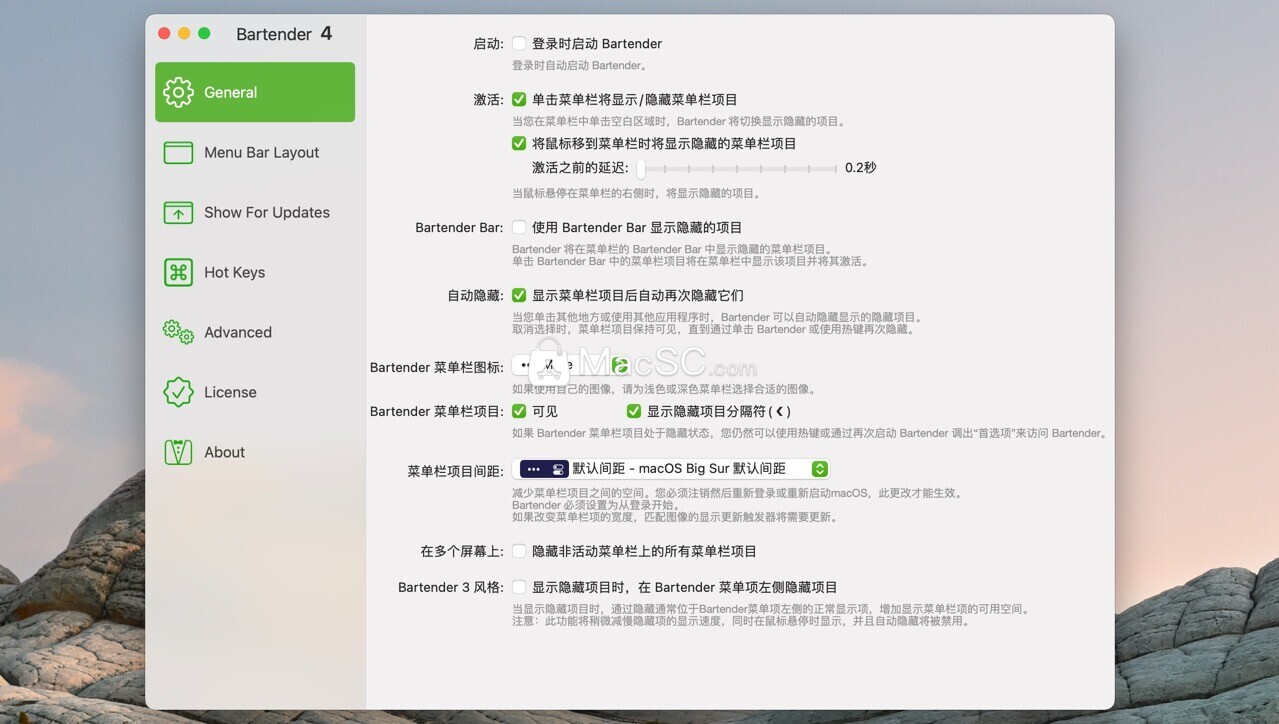Click the Menu Bar Layout window icon
1279x724 pixels.
point(178,152)
